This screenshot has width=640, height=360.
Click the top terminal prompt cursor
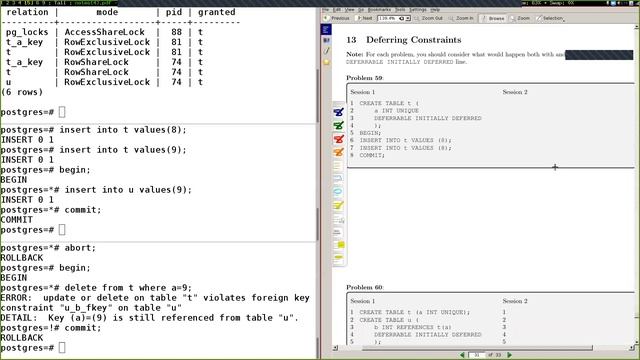pyautogui.click(x=62, y=112)
